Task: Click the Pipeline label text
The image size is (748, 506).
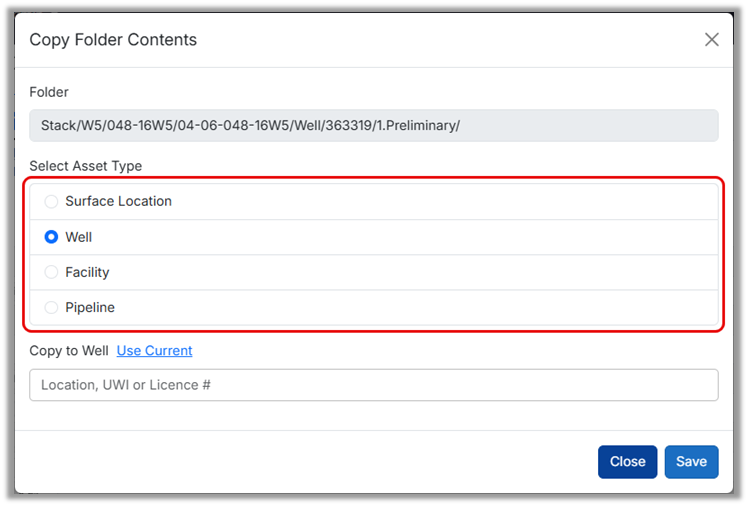Action: 90,308
